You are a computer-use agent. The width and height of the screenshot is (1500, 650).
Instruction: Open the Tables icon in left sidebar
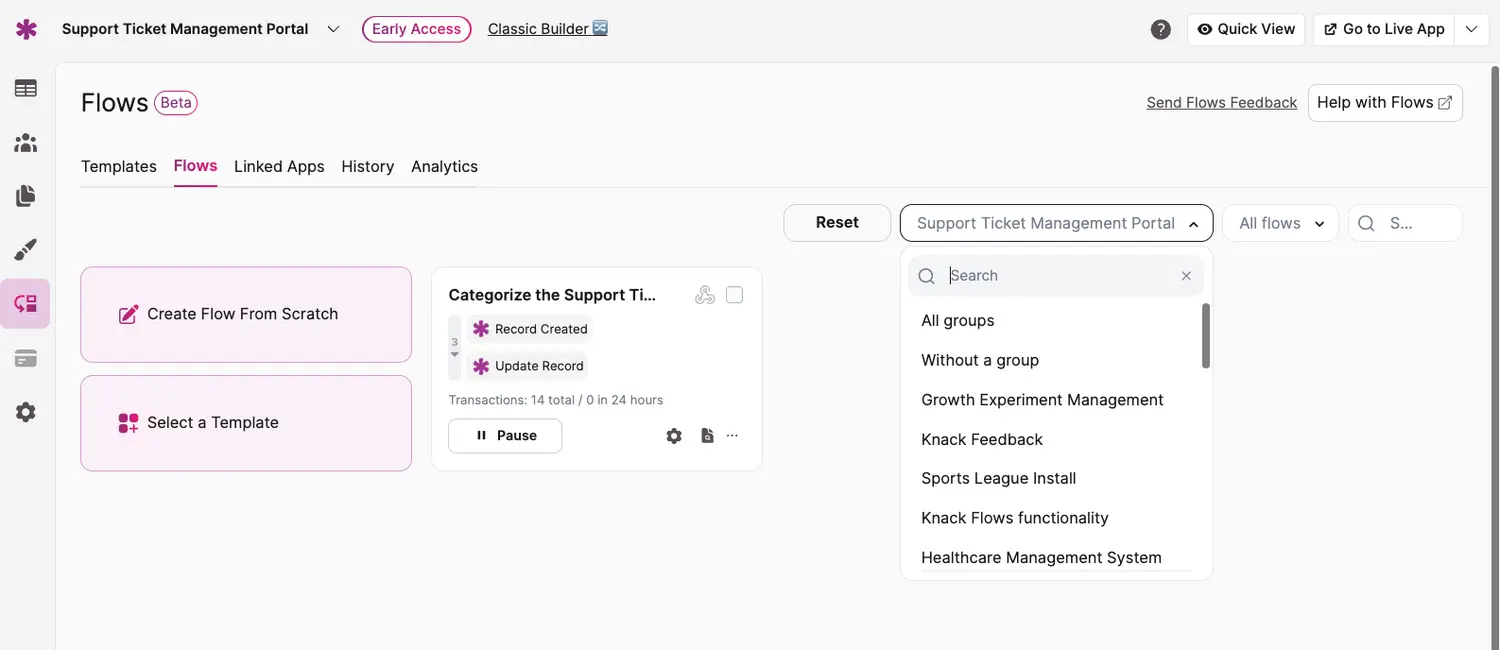tap(26, 89)
